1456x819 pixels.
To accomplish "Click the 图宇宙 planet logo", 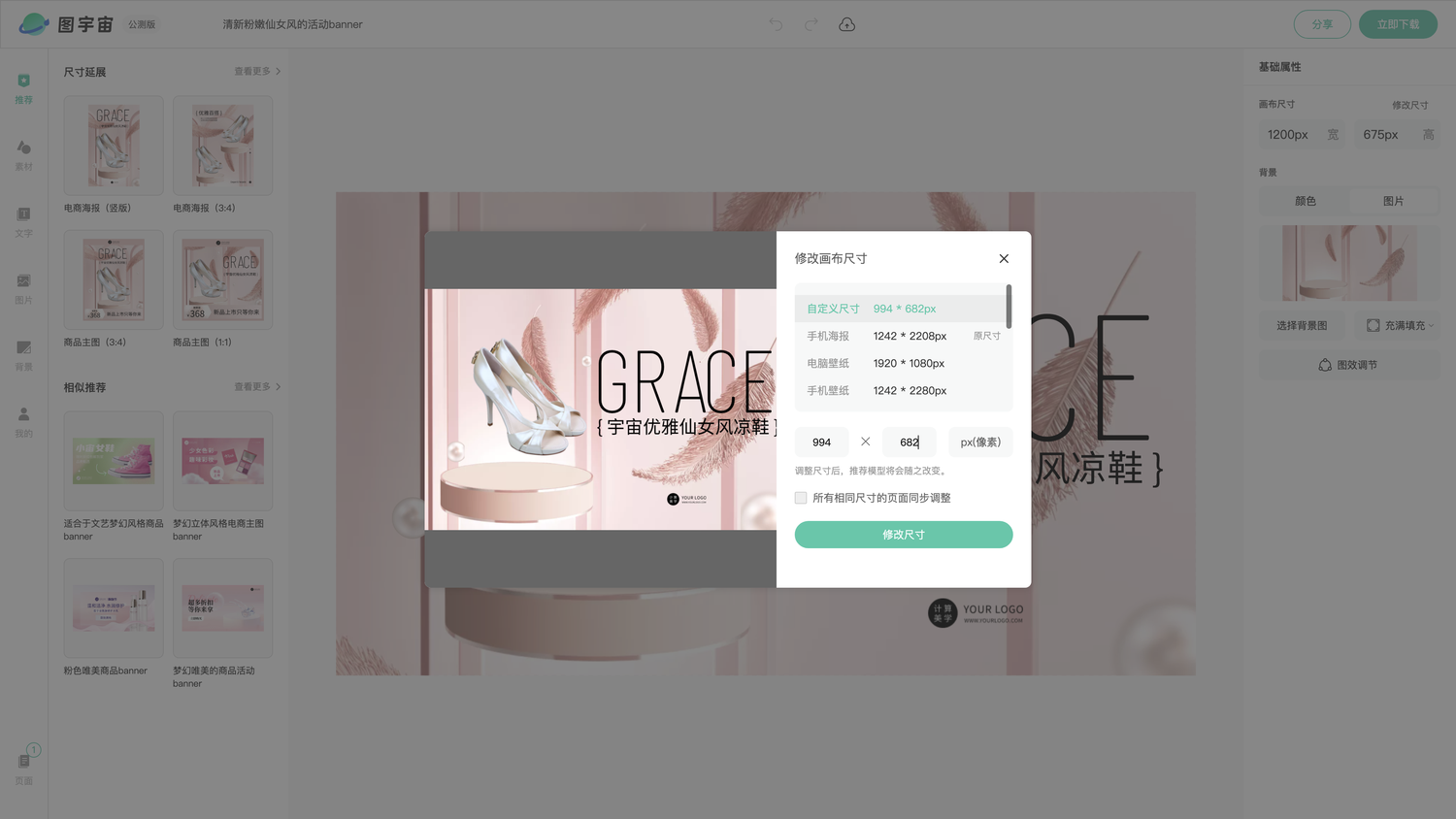I will (x=34, y=24).
